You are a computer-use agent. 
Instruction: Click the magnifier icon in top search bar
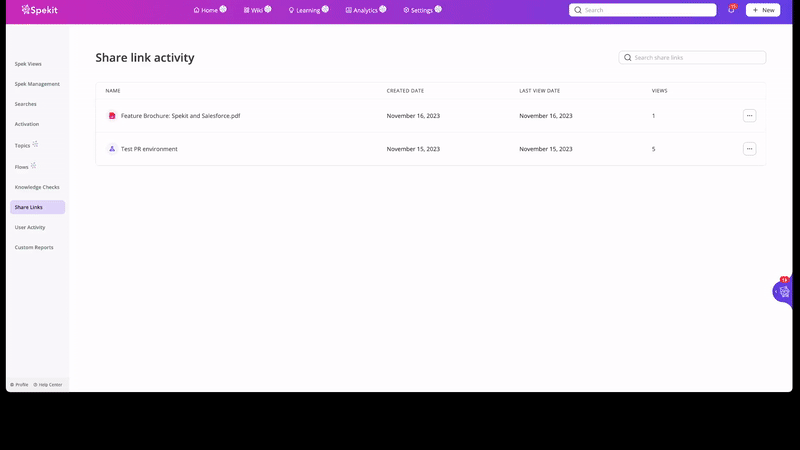[578, 10]
